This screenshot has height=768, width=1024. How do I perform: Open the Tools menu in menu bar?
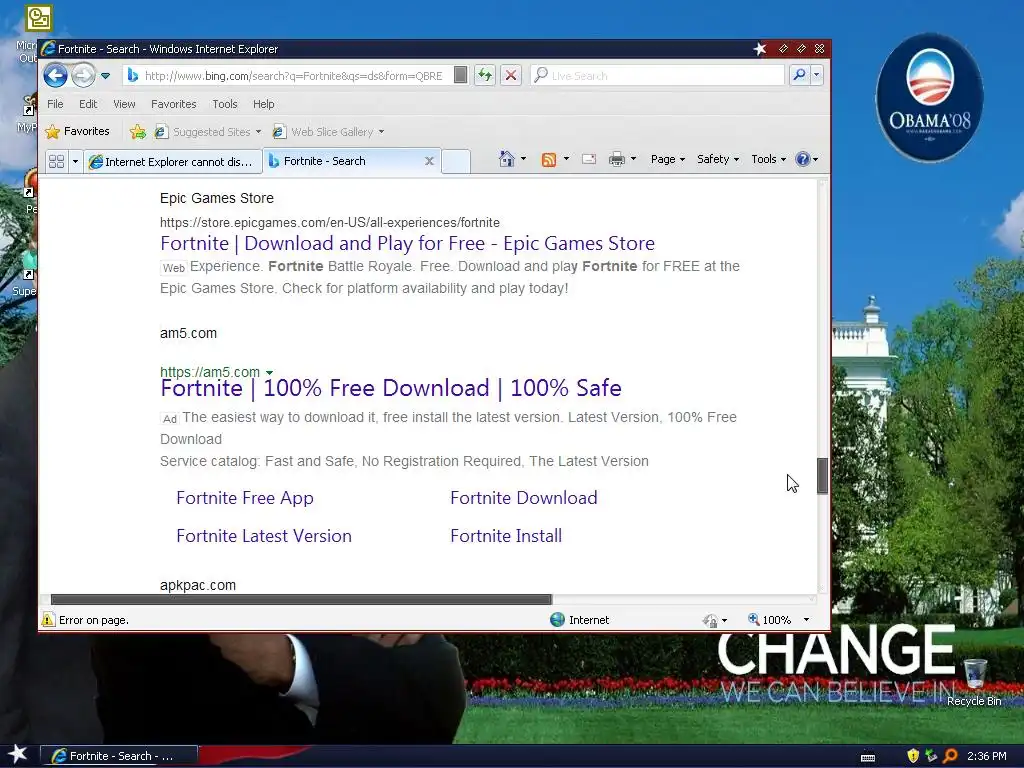pos(225,104)
